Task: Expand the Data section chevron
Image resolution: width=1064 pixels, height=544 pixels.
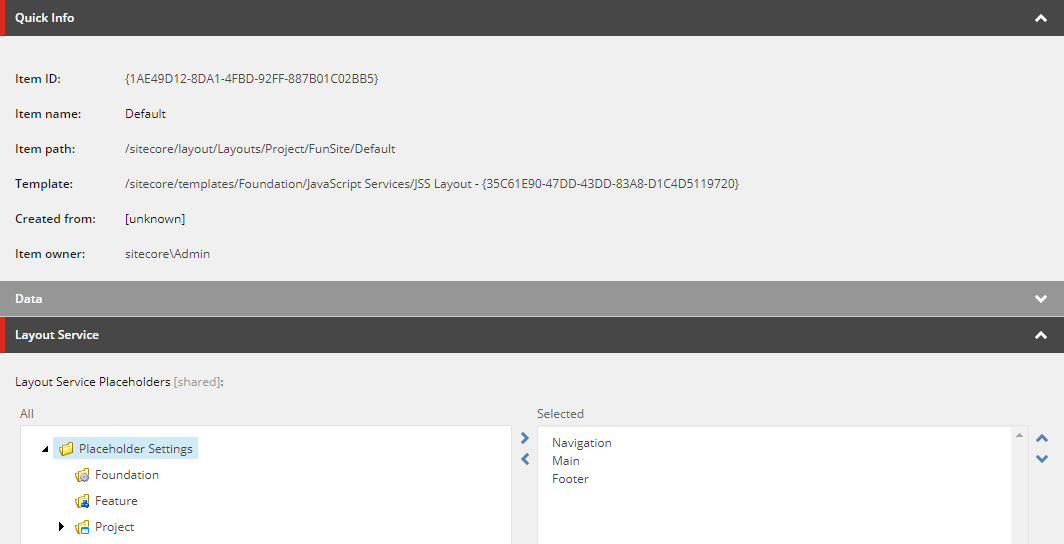Action: [x=1040, y=299]
